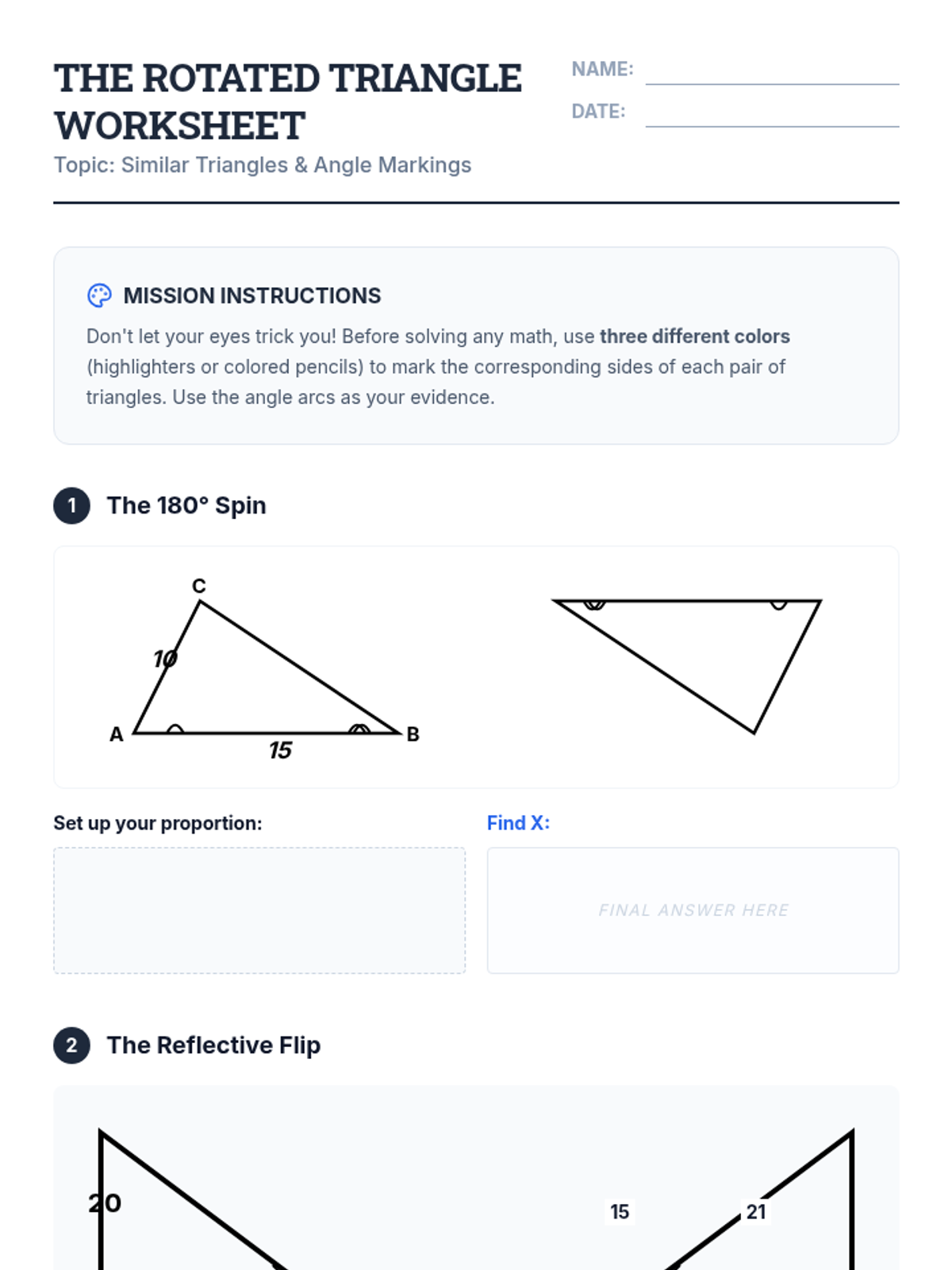Click the dashed proportion setup box

point(259,910)
